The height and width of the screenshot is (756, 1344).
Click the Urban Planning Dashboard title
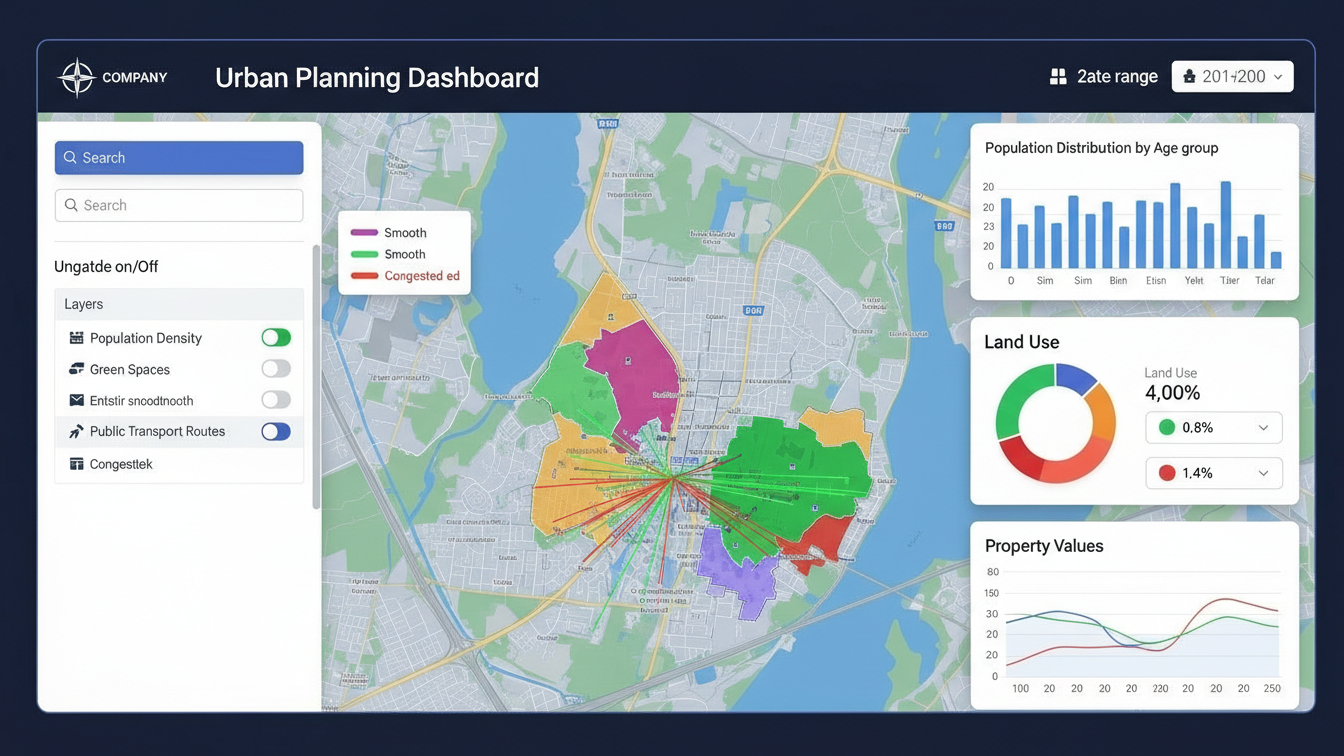tap(377, 77)
